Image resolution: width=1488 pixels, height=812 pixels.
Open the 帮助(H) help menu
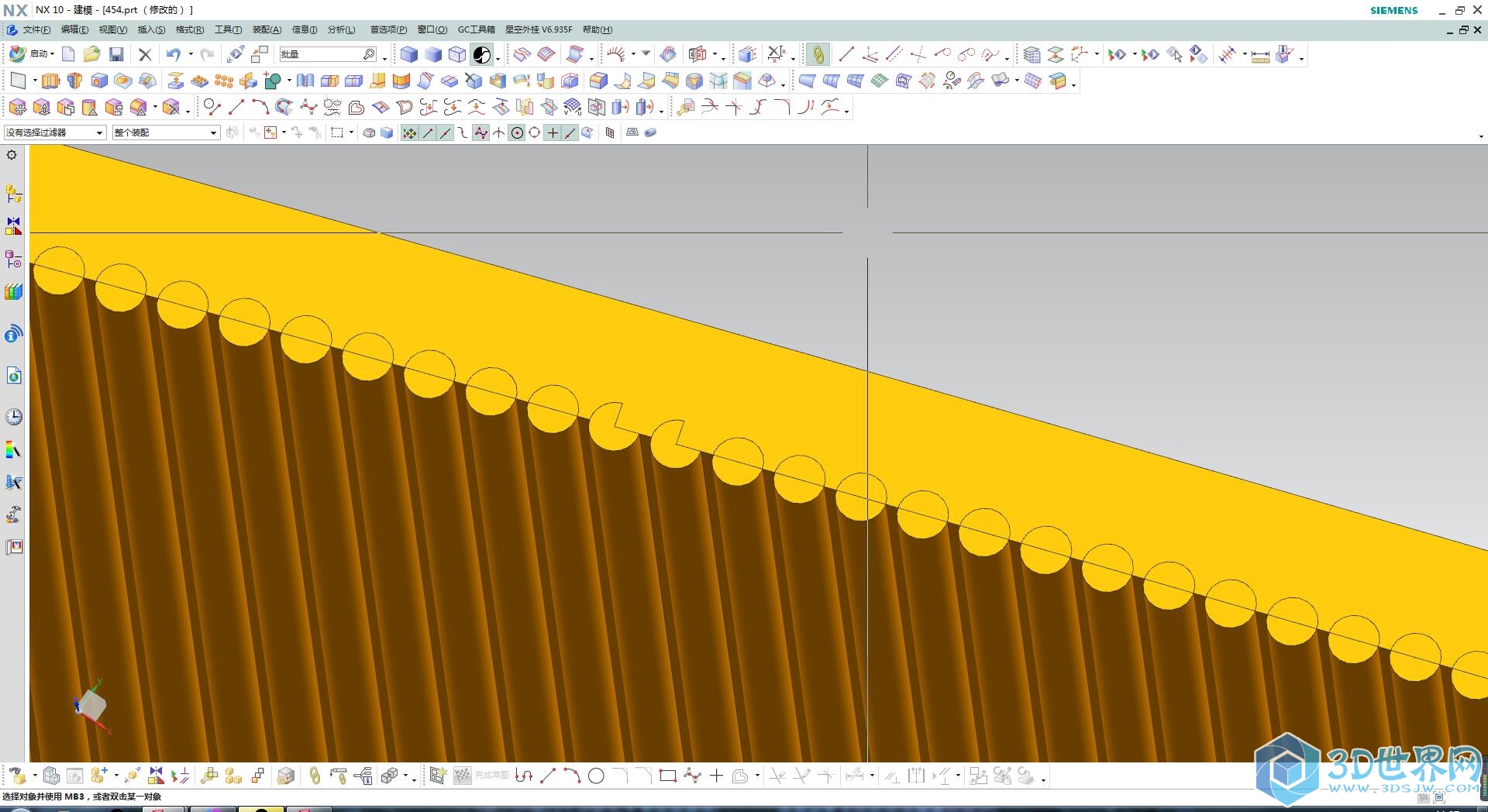click(x=597, y=29)
